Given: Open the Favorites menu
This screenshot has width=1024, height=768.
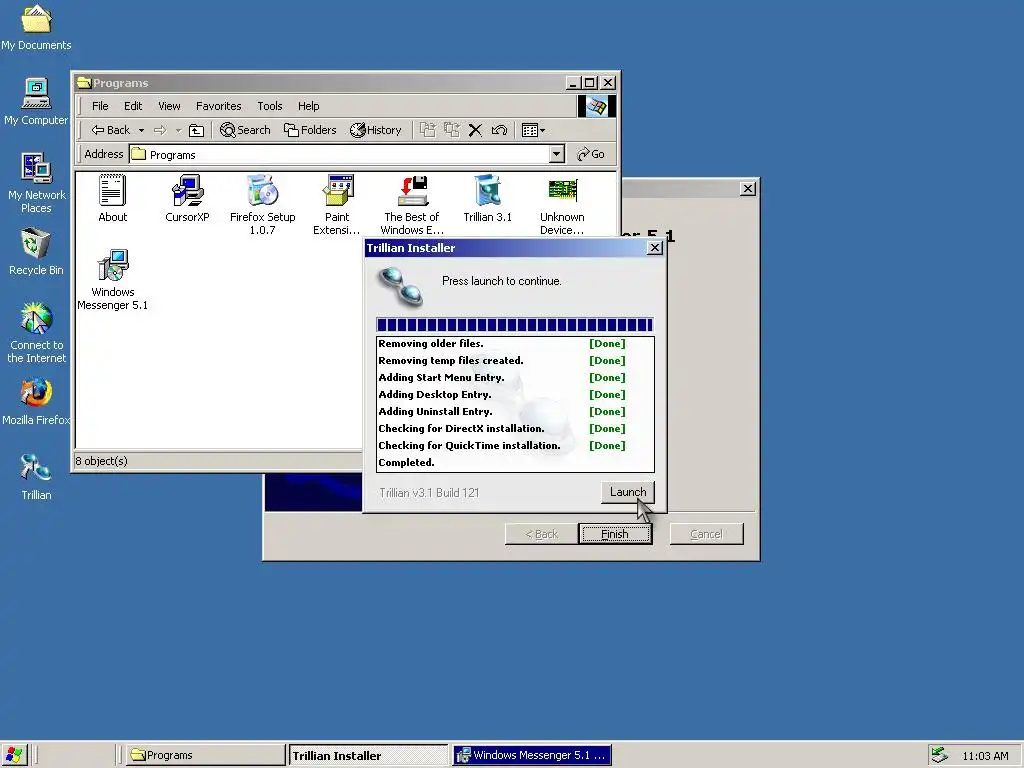Looking at the screenshot, I should tap(219, 106).
